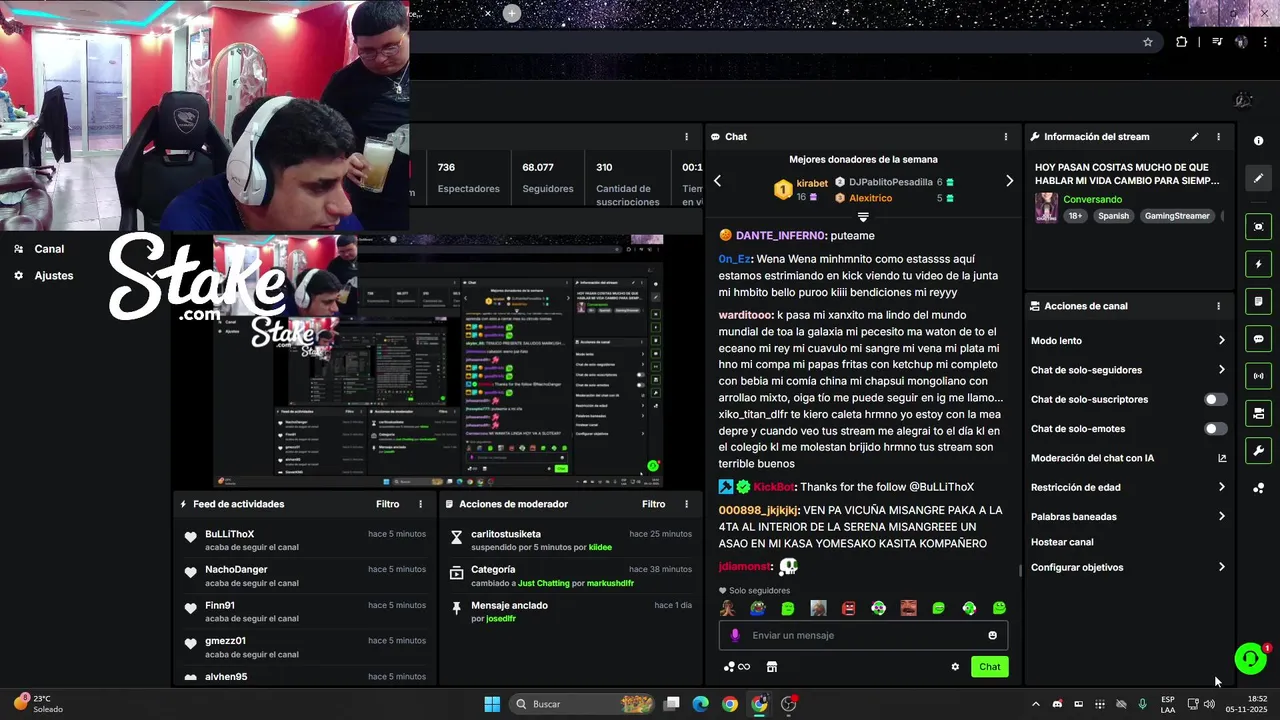Toggle lightning activity feed icon in sidebar
The width and height of the screenshot is (1280, 720).
1258,264
